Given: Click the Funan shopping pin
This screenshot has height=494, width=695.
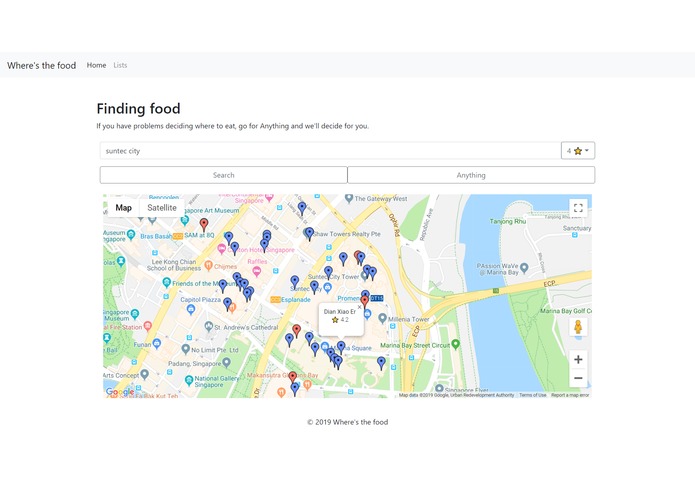Looking at the screenshot, I should (x=156, y=343).
